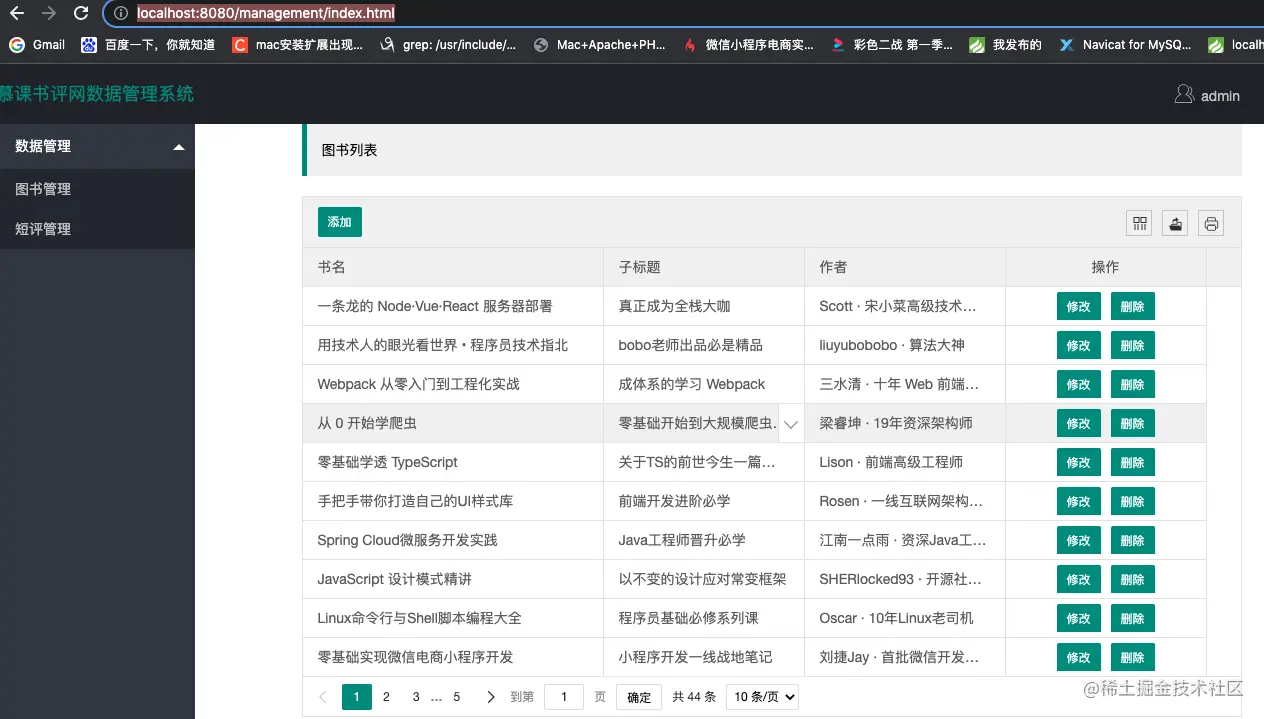This screenshot has height=719, width=1264.
Task: Go to page 5
Action: [457, 697]
